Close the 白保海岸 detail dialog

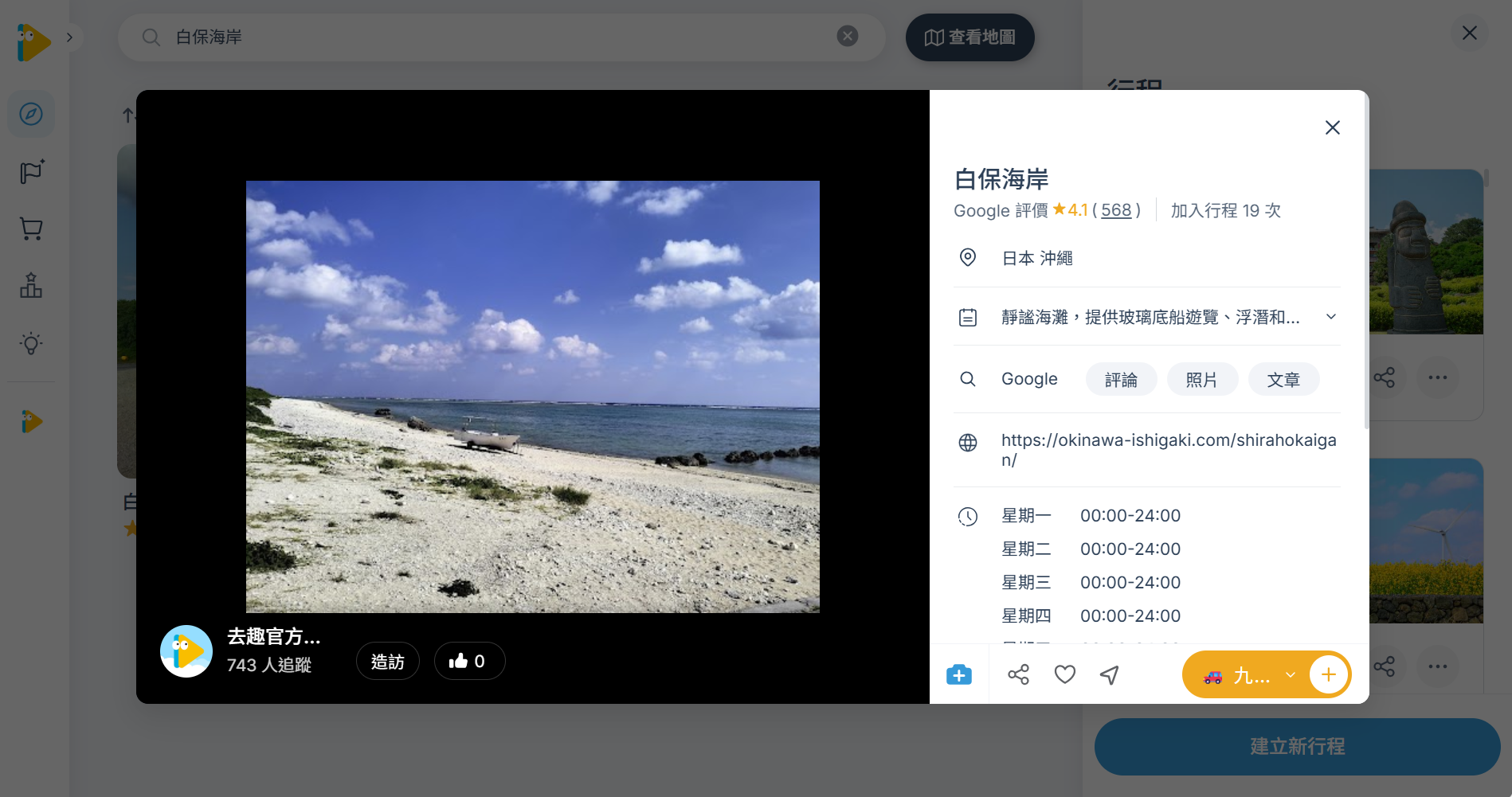coord(1332,127)
